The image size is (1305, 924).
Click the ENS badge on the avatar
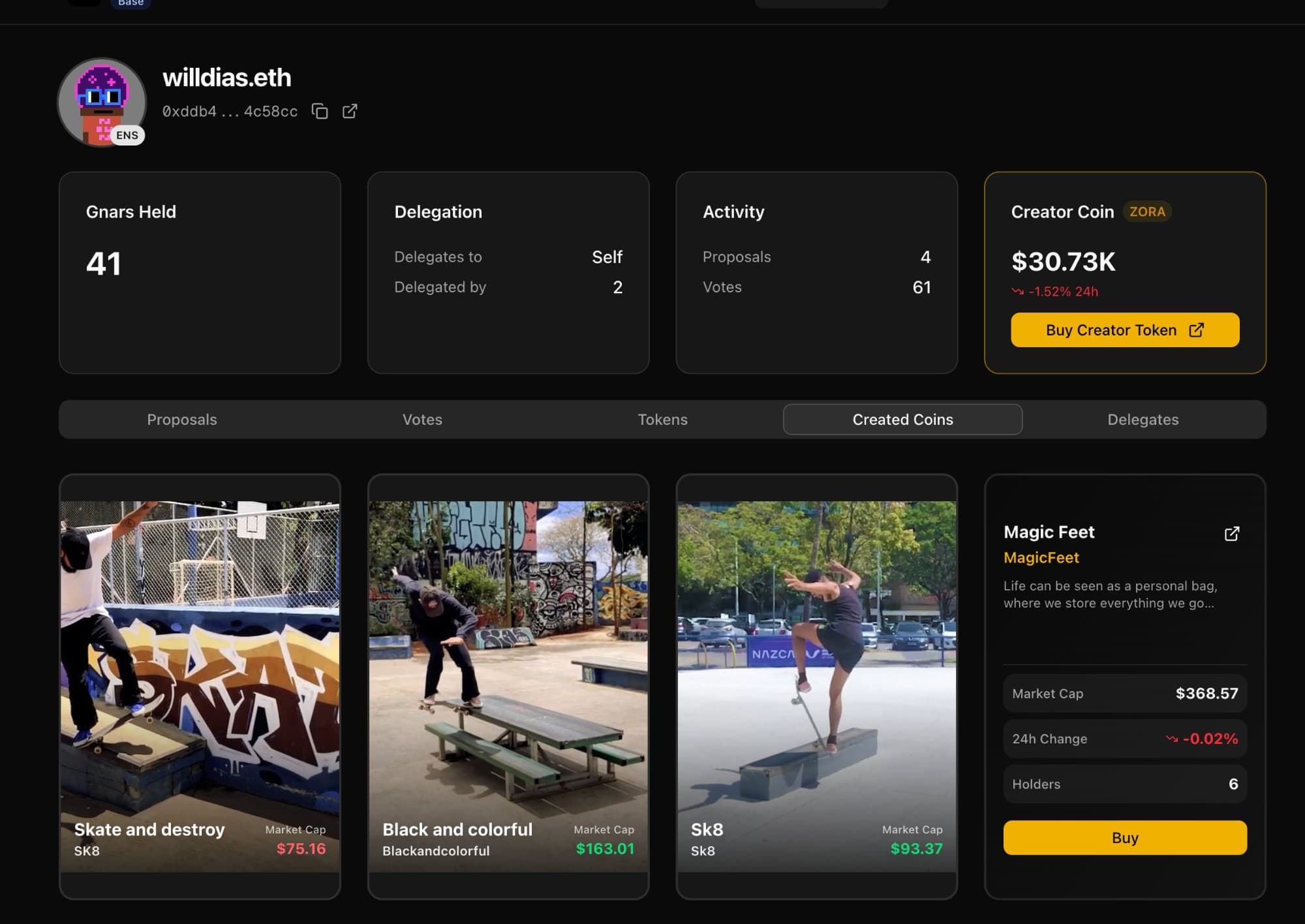click(127, 136)
